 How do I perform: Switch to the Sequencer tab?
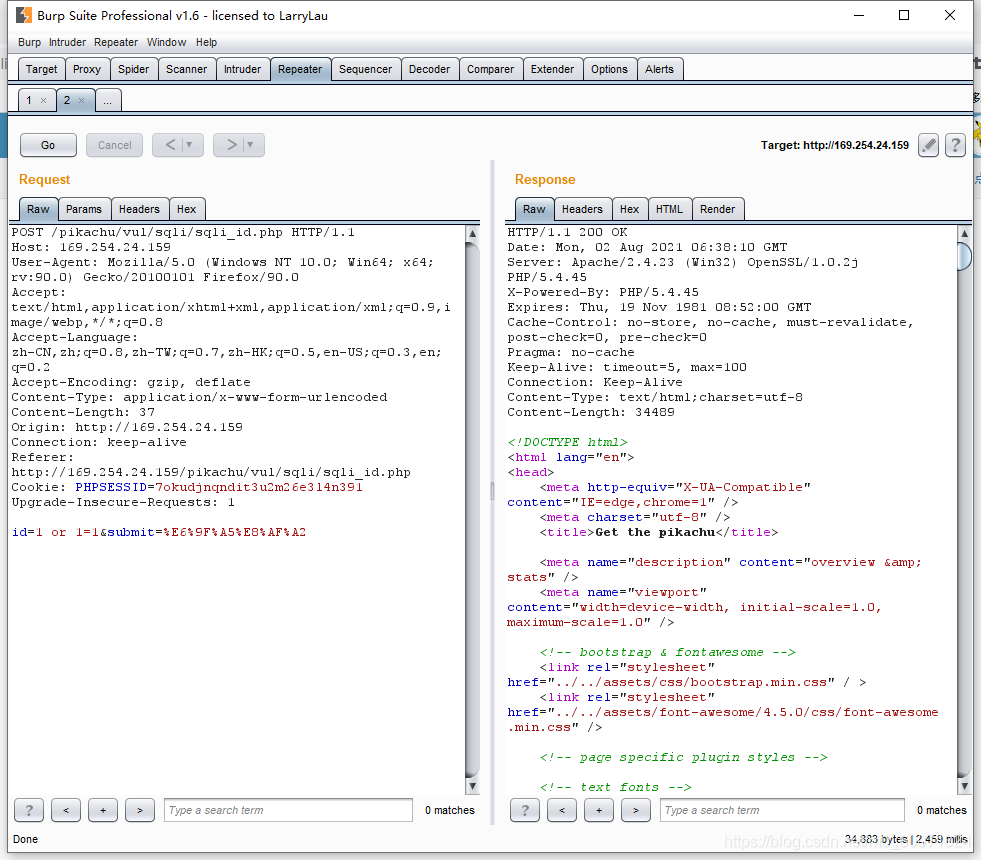point(365,69)
